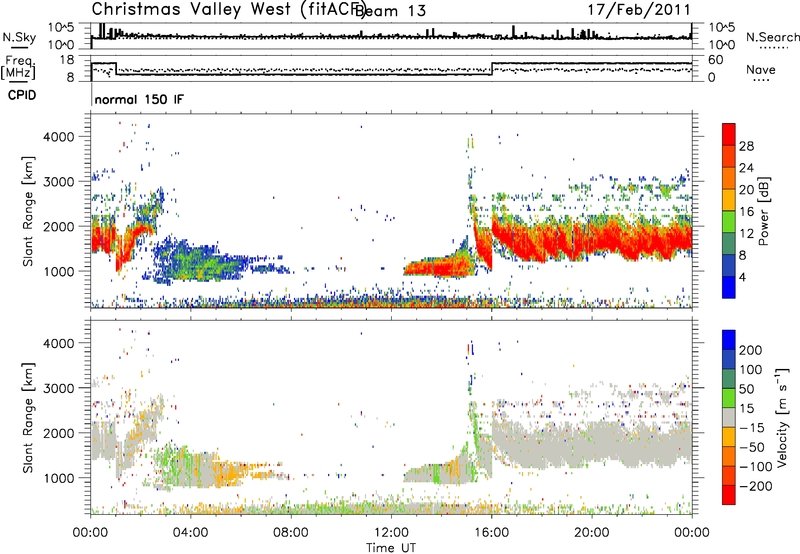Screen dimensions: 800x554
Task: Select the '4' label on Power color bar
Action: [x=742, y=277]
